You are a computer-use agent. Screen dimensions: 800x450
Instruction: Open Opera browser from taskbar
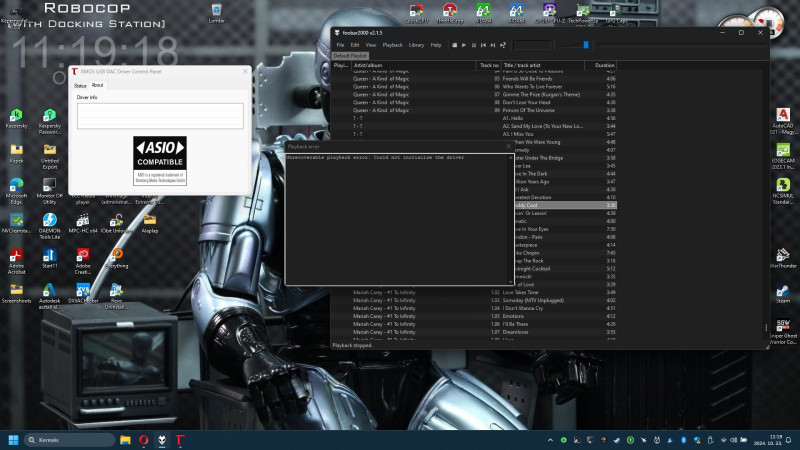(143, 440)
